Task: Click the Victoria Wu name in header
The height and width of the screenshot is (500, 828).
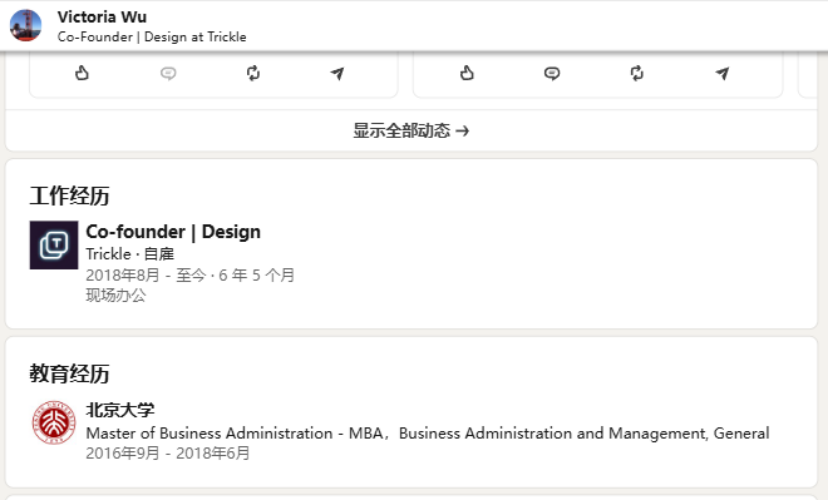Action: [x=102, y=17]
